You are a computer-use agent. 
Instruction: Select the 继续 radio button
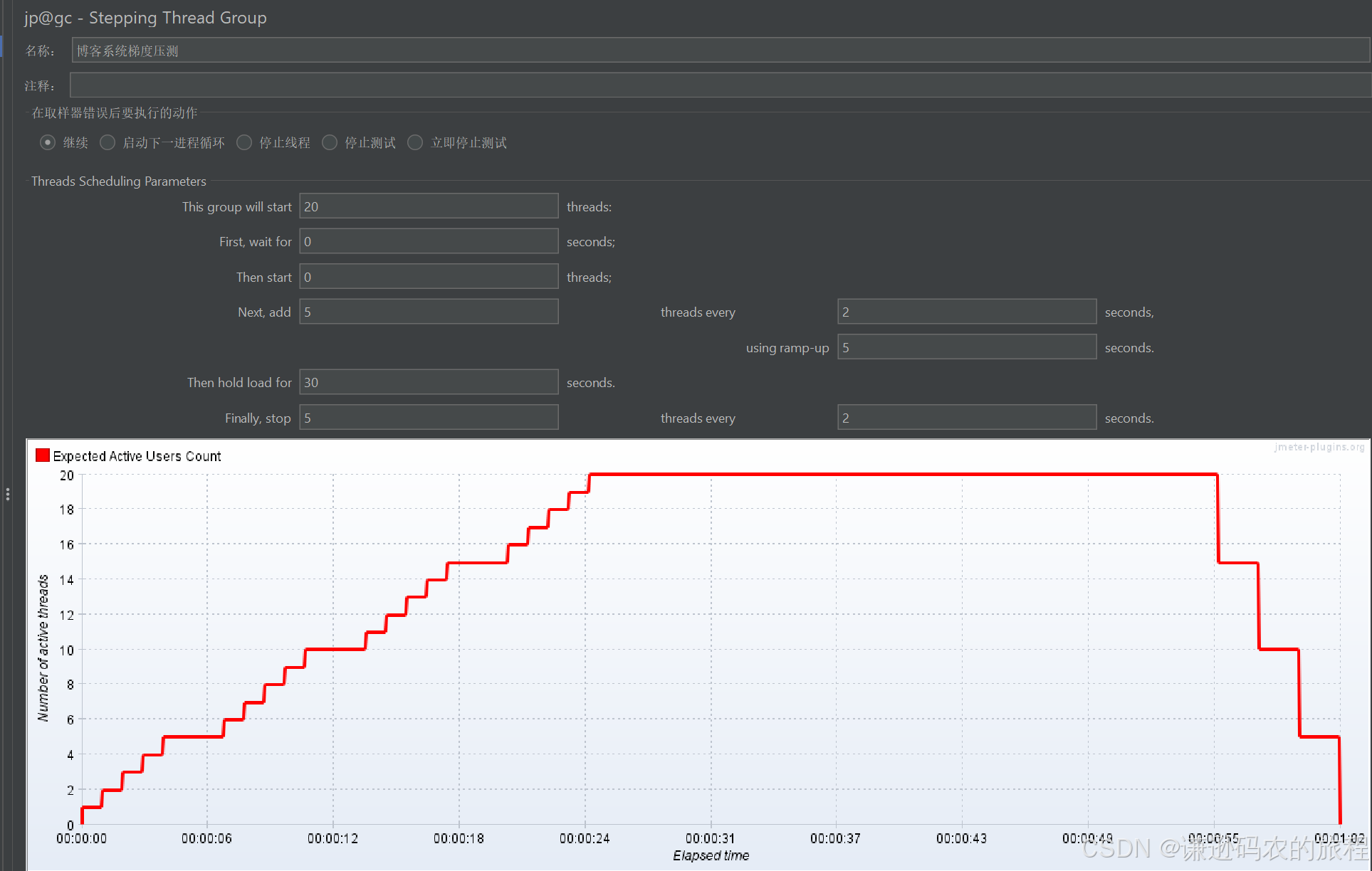48,142
